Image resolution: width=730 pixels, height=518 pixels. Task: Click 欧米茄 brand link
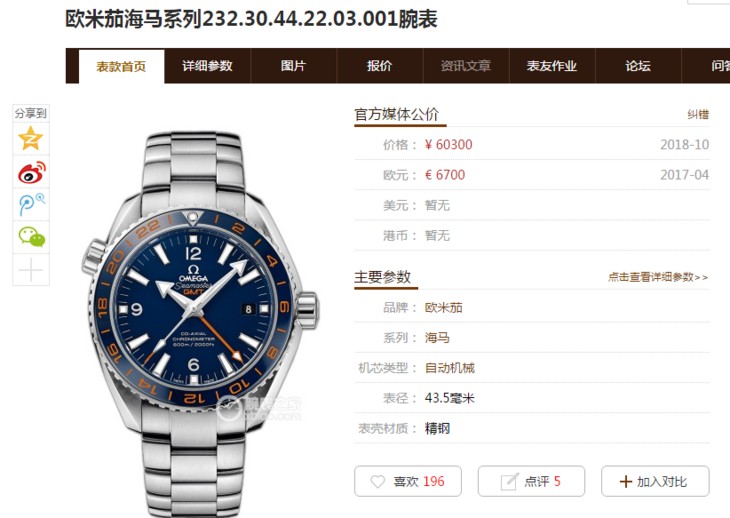click(443, 308)
